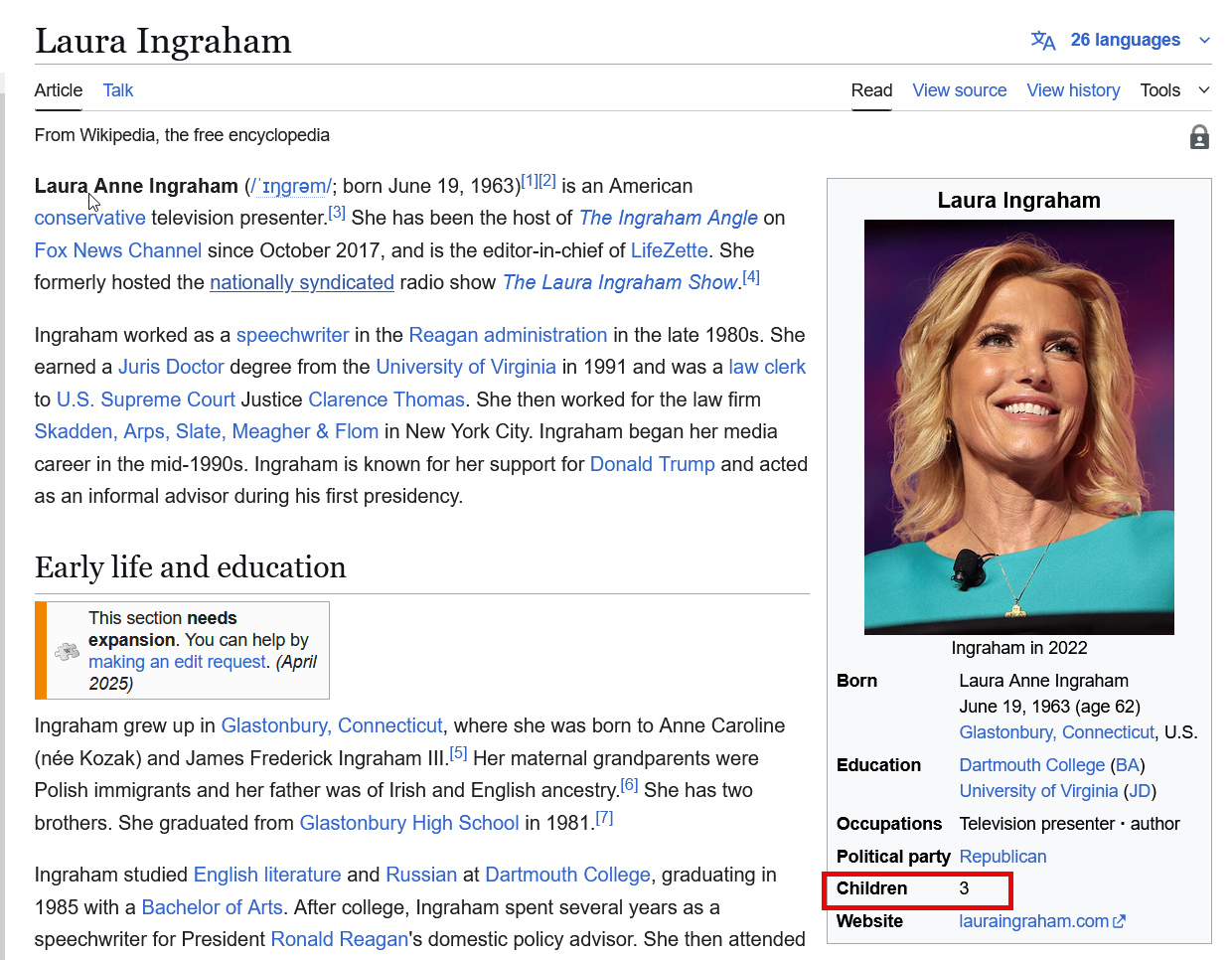Click the Laura Ingraham page title
The image size is (1232, 960).
tap(163, 41)
